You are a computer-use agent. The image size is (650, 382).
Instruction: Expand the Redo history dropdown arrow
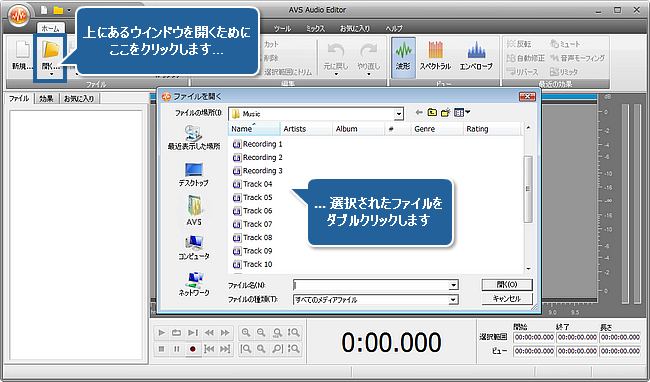[368, 74]
